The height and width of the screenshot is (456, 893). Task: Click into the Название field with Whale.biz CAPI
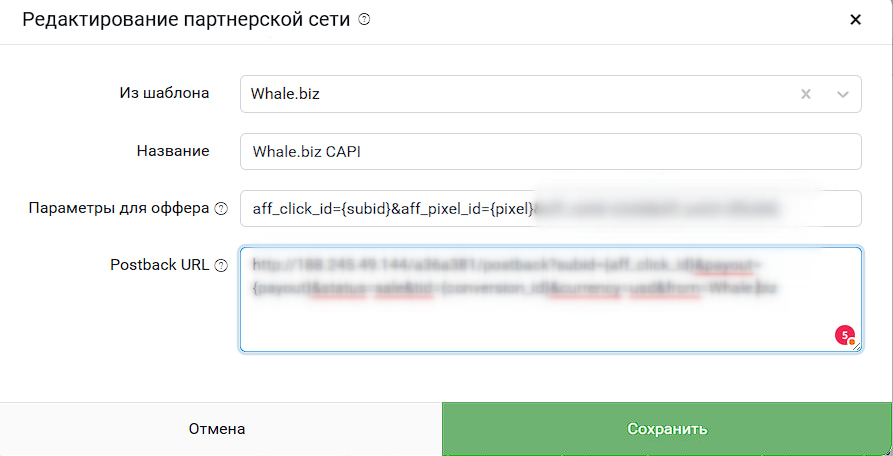[551, 151]
